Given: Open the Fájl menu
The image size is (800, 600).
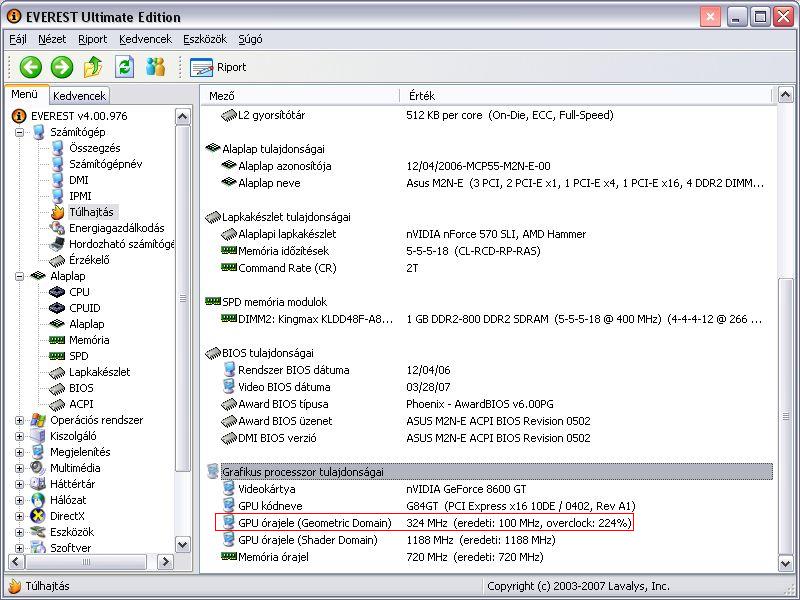Looking at the screenshot, I should click(18, 39).
